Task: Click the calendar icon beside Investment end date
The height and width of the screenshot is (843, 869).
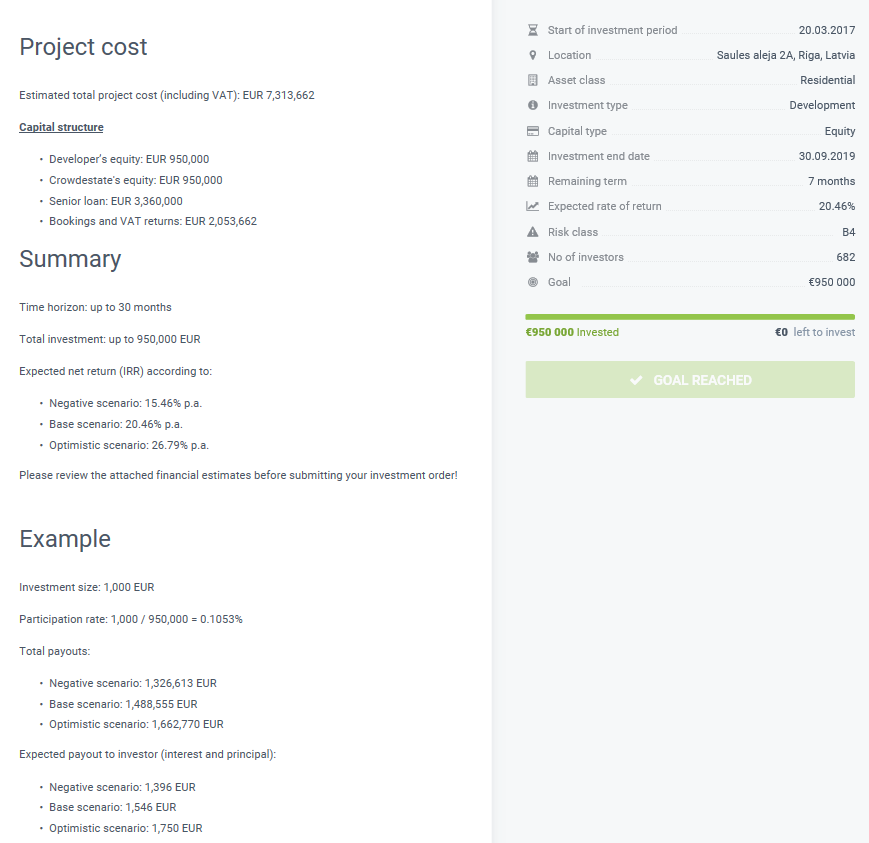Action: click(x=532, y=156)
